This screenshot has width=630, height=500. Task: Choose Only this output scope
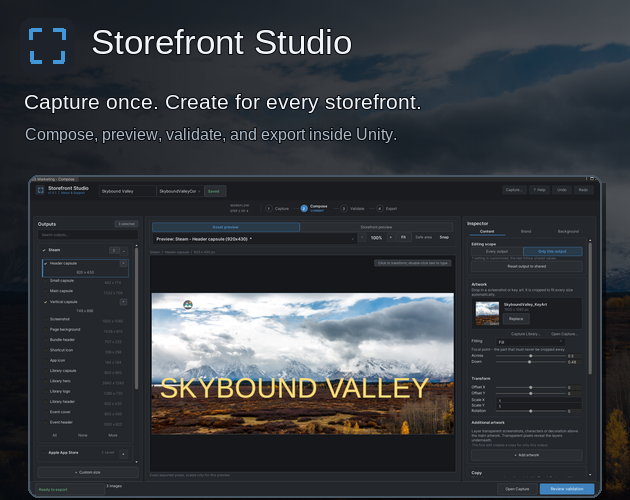coord(552,252)
